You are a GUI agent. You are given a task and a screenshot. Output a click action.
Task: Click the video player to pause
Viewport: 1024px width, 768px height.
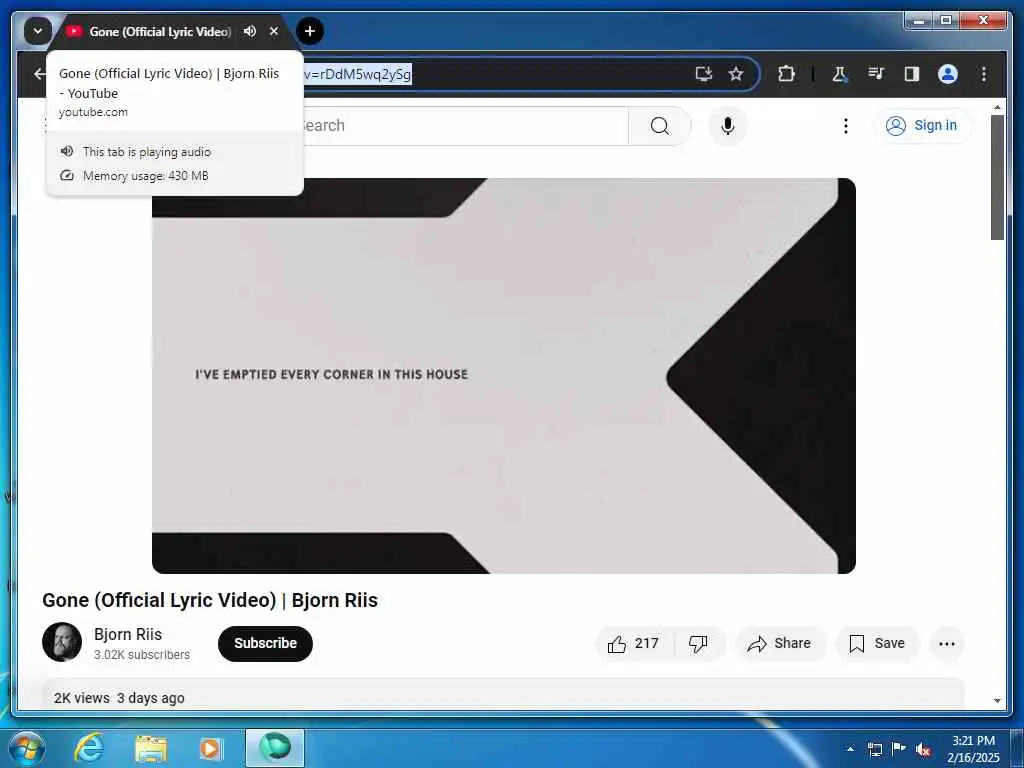[x=504, y=376]
